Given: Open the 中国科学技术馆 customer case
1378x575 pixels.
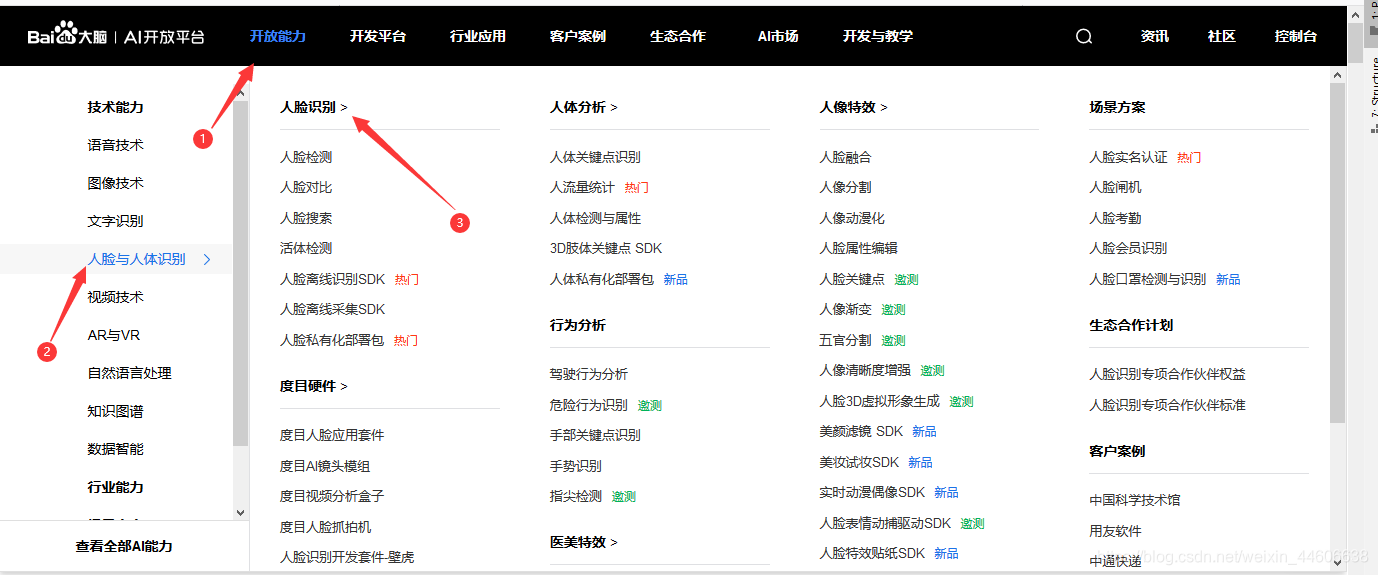Looking at the screenshot, I should 1135,500.
